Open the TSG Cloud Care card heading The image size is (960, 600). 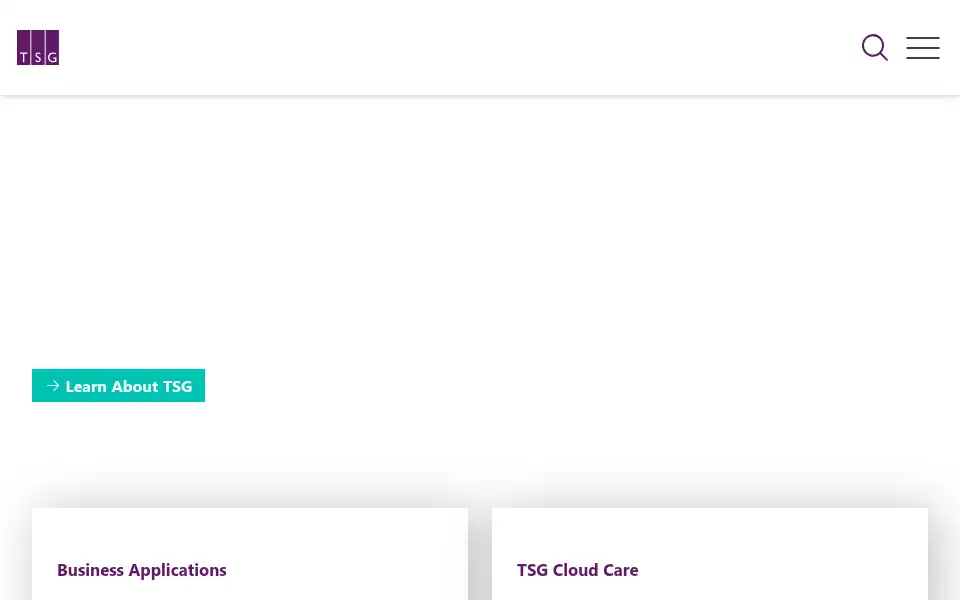(577, 570)
